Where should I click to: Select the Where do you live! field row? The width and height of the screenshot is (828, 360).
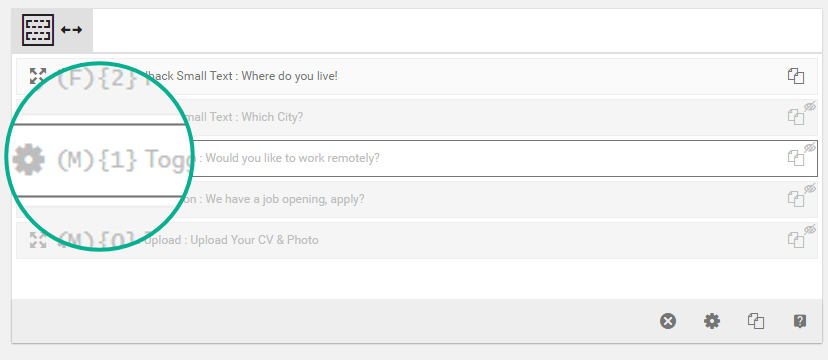(417, 77)
